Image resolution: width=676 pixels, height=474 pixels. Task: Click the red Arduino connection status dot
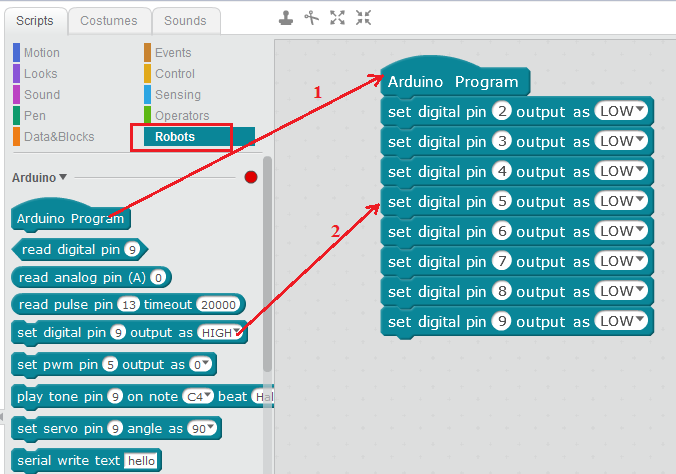pos(251,177)
